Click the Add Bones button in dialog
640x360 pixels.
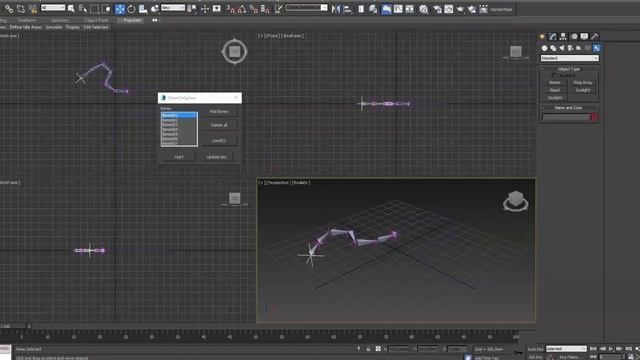pos(219,111)
